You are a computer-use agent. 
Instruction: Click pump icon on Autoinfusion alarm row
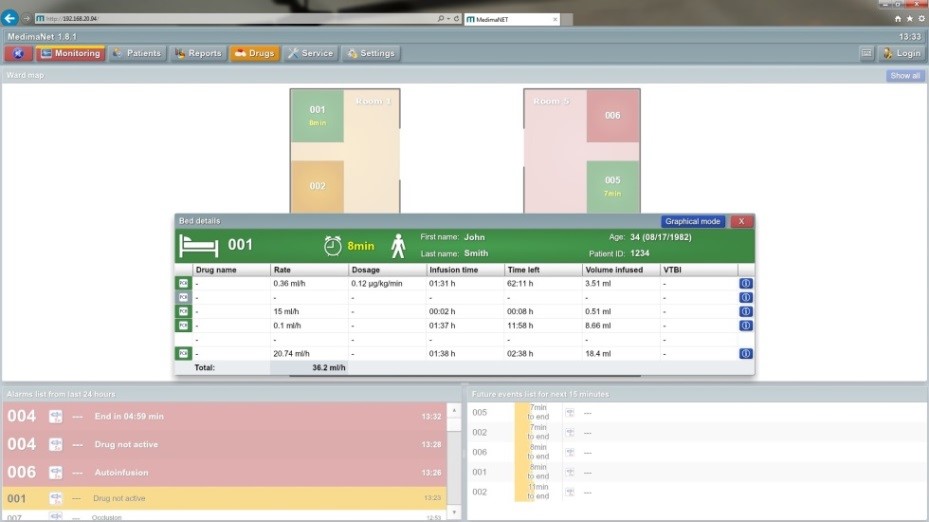tap(56, 472)
